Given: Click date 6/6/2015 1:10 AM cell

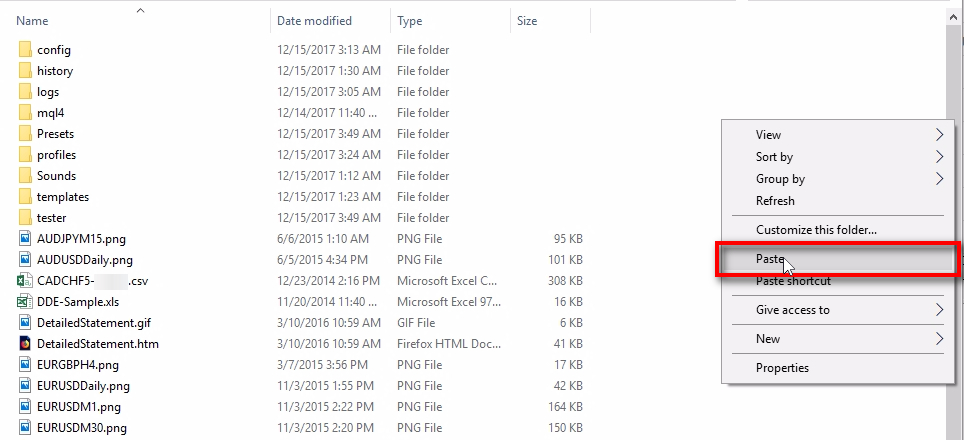Looking at the screenshot, I should [323, 238].
